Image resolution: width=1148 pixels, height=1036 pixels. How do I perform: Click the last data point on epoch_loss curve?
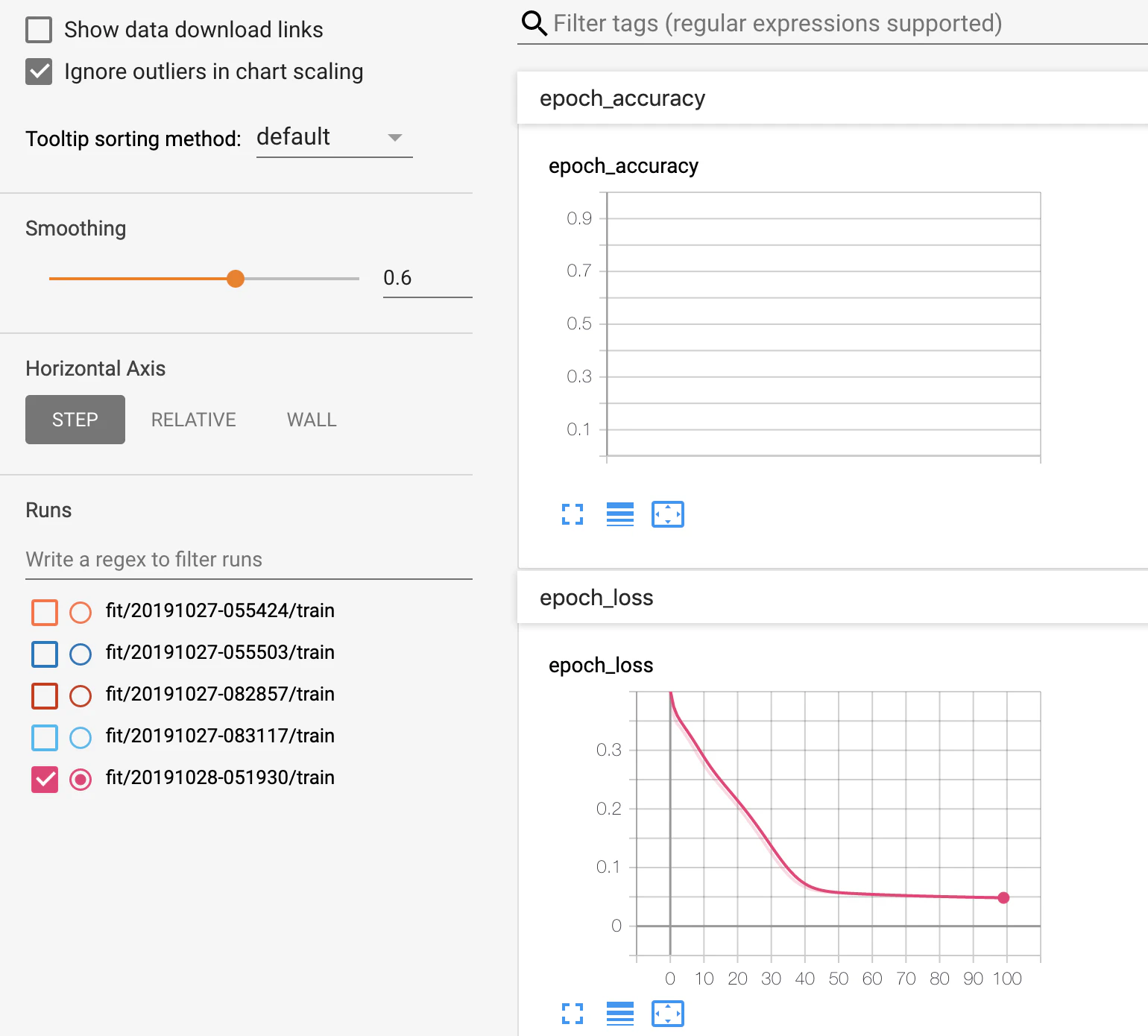pyautogui.click(x=1003, y=897)
